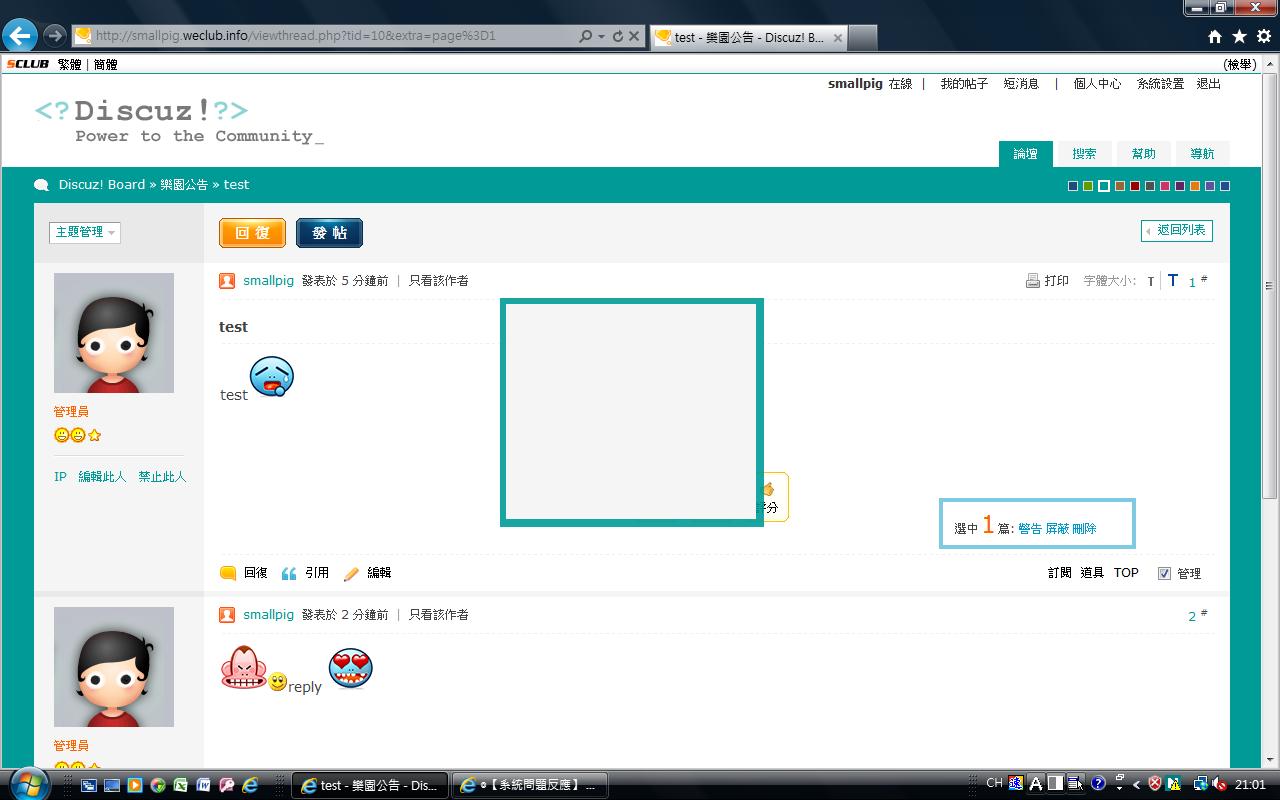Click 刪除 in the selected-post popup

(x=1084, y=528)
